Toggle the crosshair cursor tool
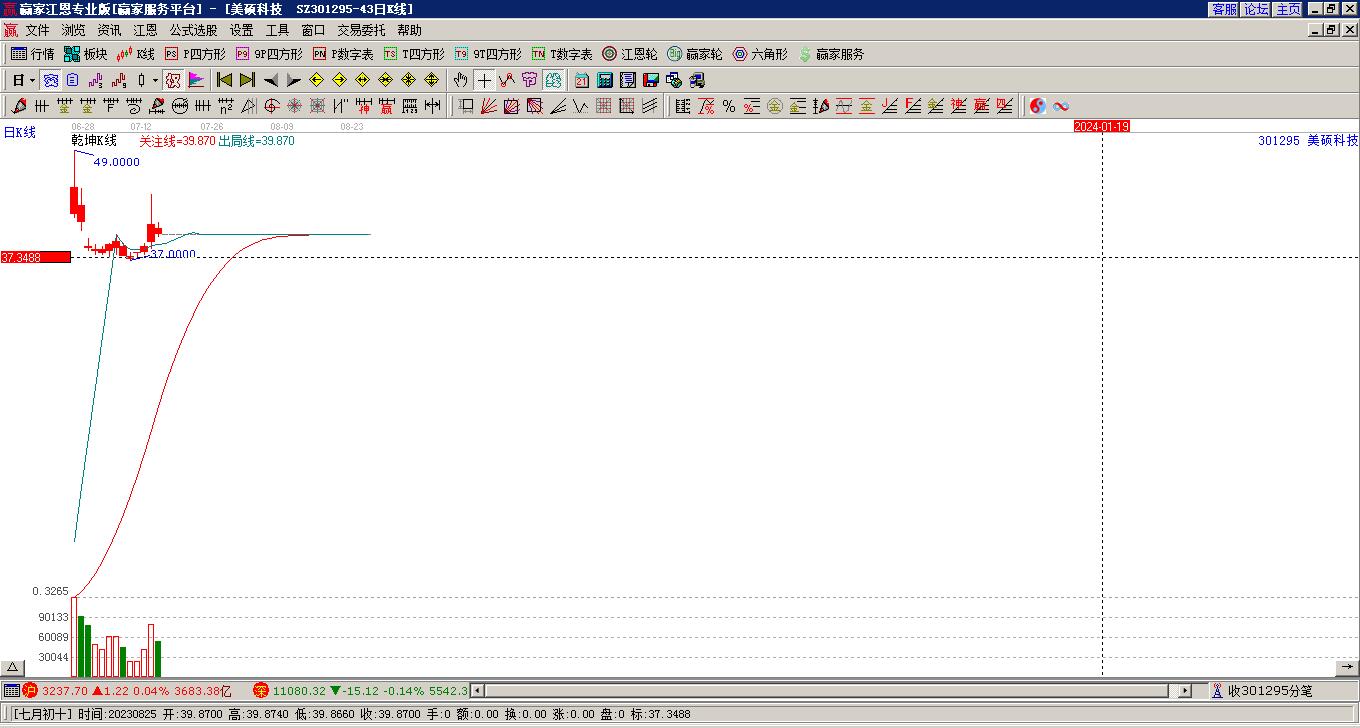This screenshot has width=1360, height=728. coord(484,80)
